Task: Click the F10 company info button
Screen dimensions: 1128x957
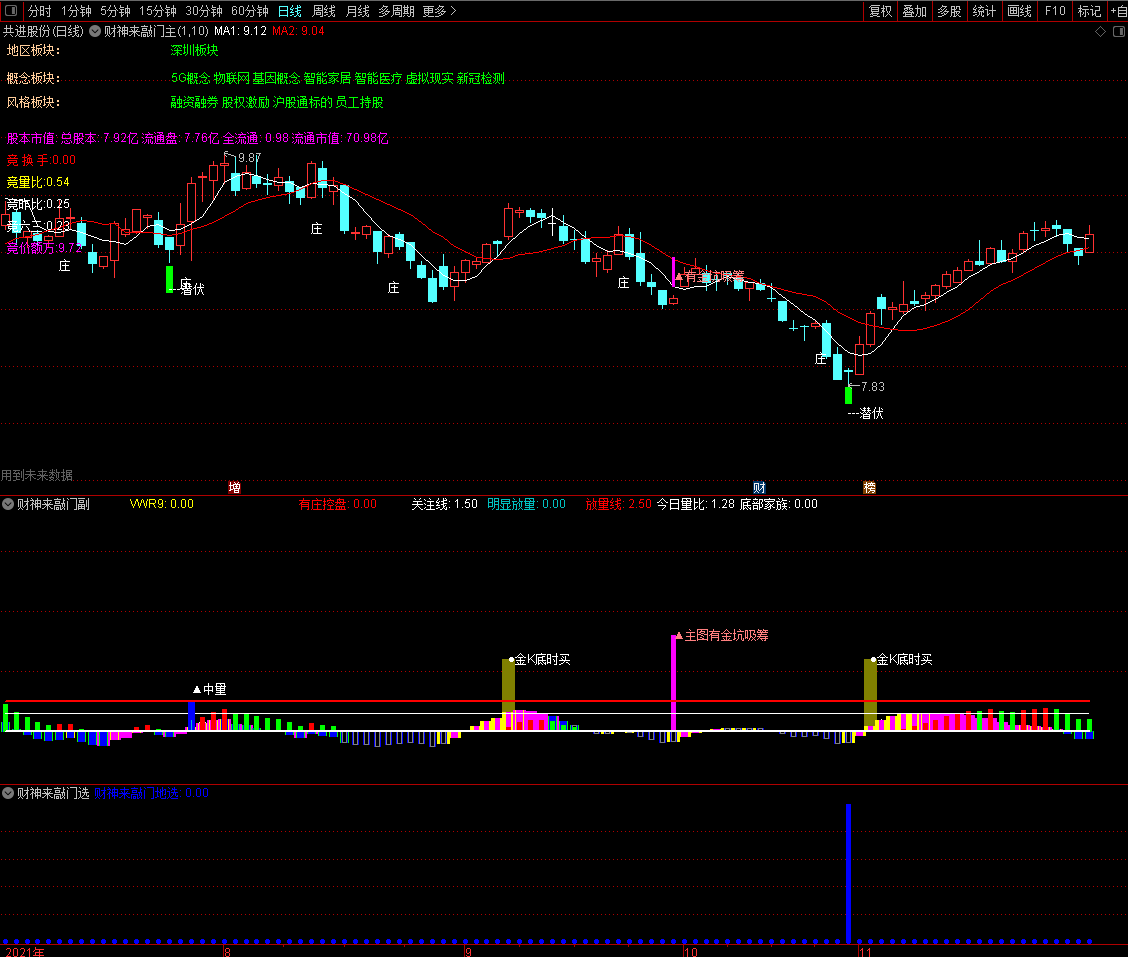Action: point(1055,11)
